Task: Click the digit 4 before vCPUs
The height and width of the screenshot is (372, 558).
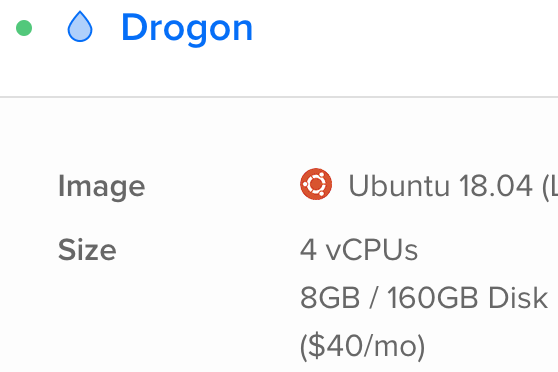Action: pos(308,250)
